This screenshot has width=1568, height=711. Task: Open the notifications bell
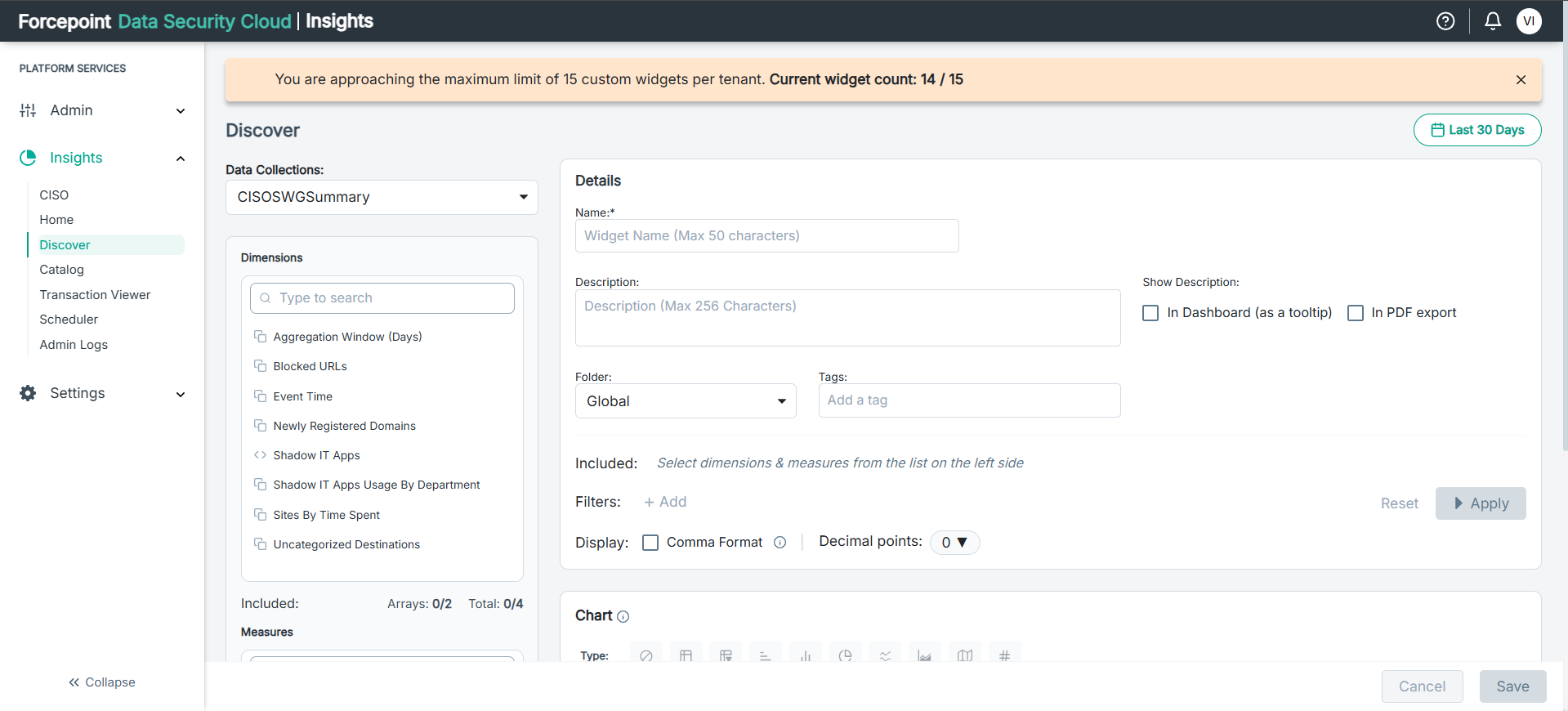point(1493,21)
